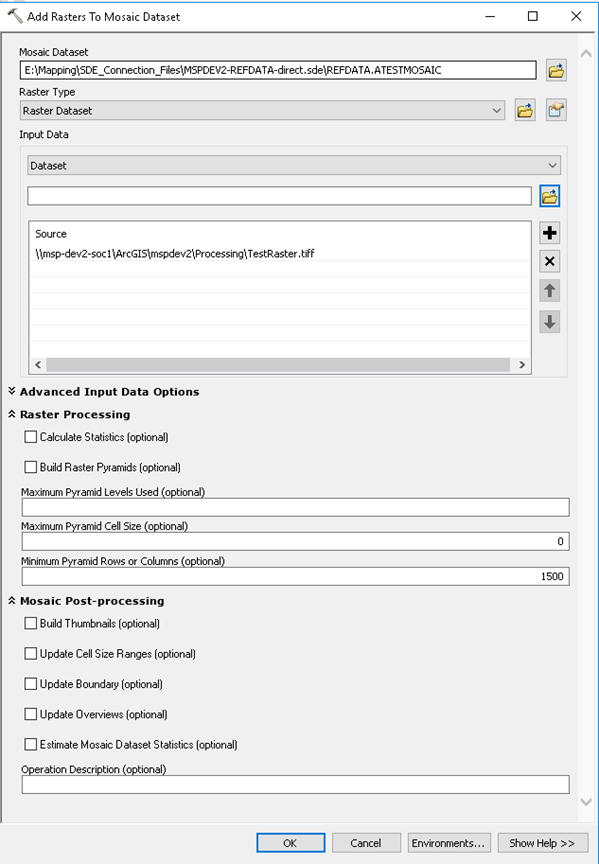Move the source up with the up arrow
599x864 pixels.
549,291
